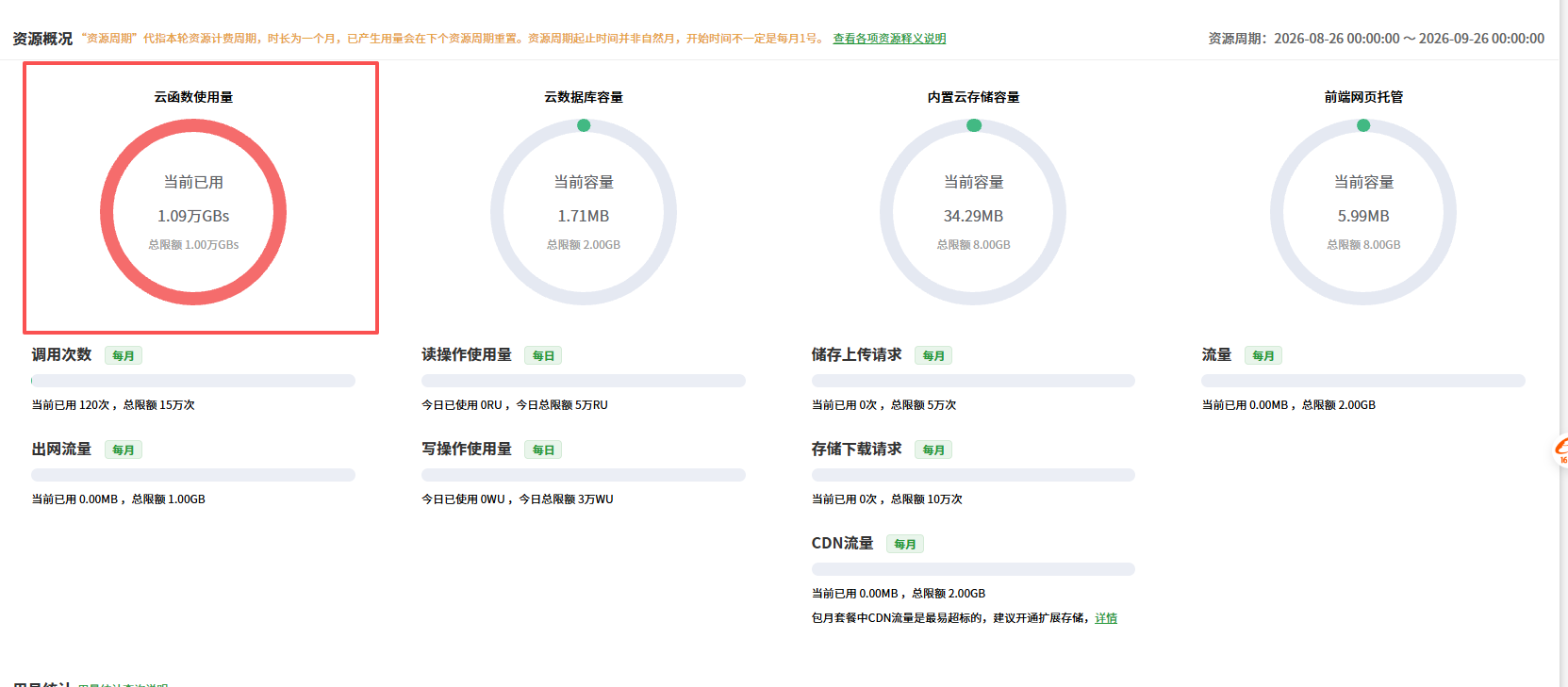Click the orange 资源周期 explanation note
Viewport: 1568px width, 687px height.
coord(454,39)
